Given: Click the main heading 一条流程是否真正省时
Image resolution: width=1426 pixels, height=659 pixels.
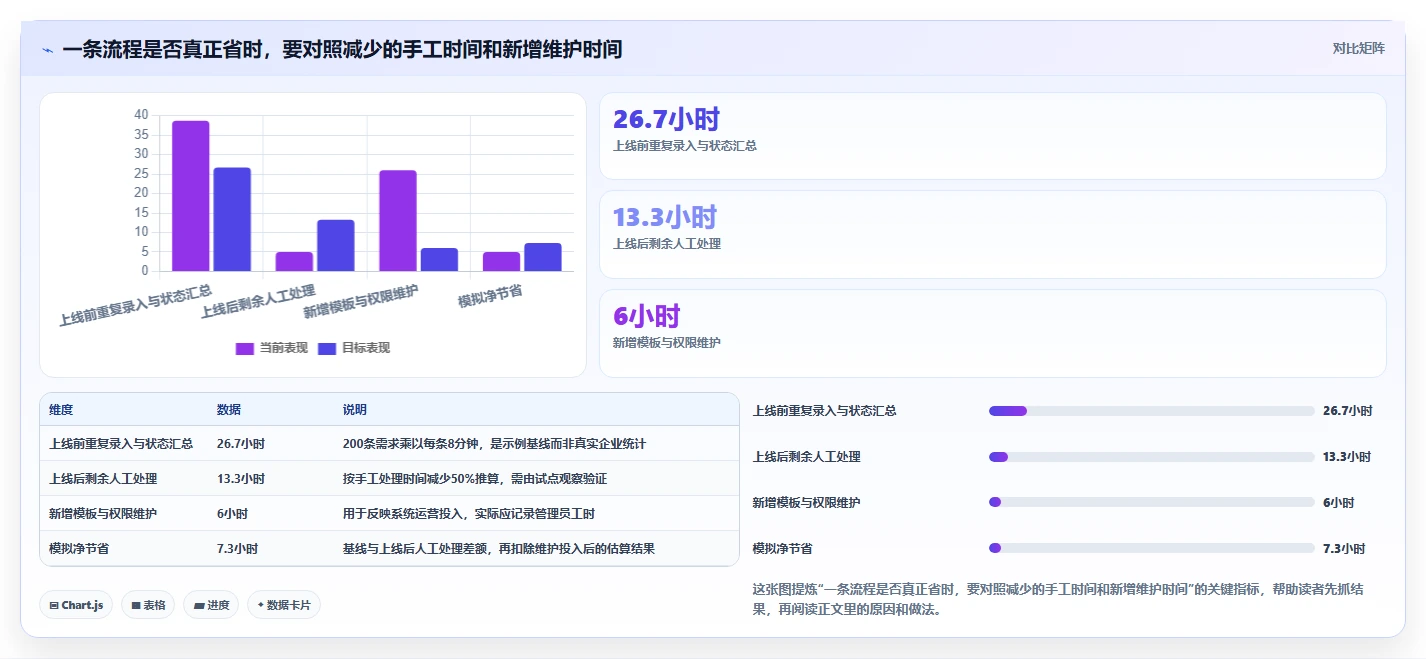Looking at the screenshot, I should point(342,49).
